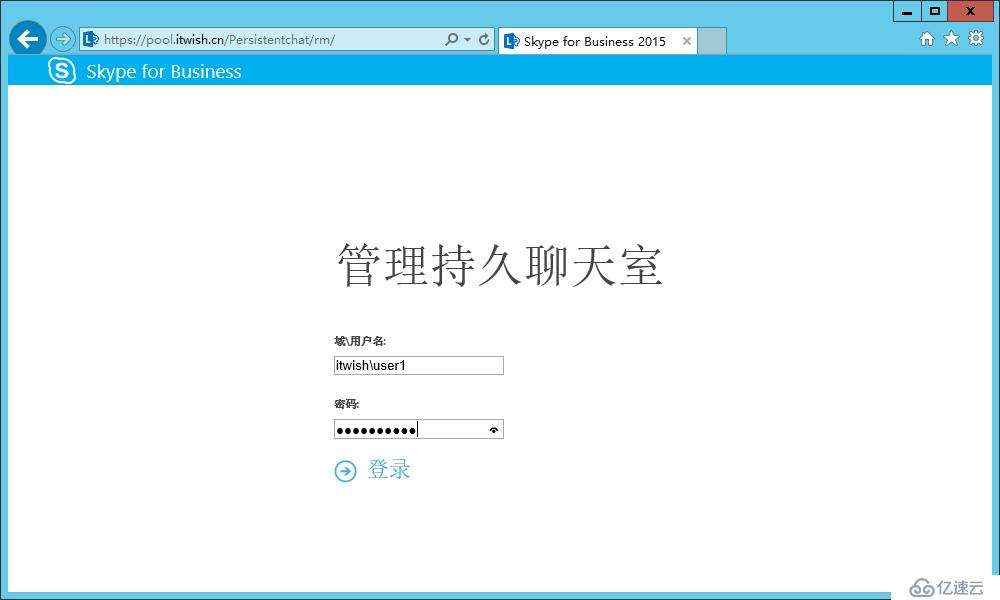Click the URL text in address bar
Screen dimensions: 1000x600
coord(219,40)
